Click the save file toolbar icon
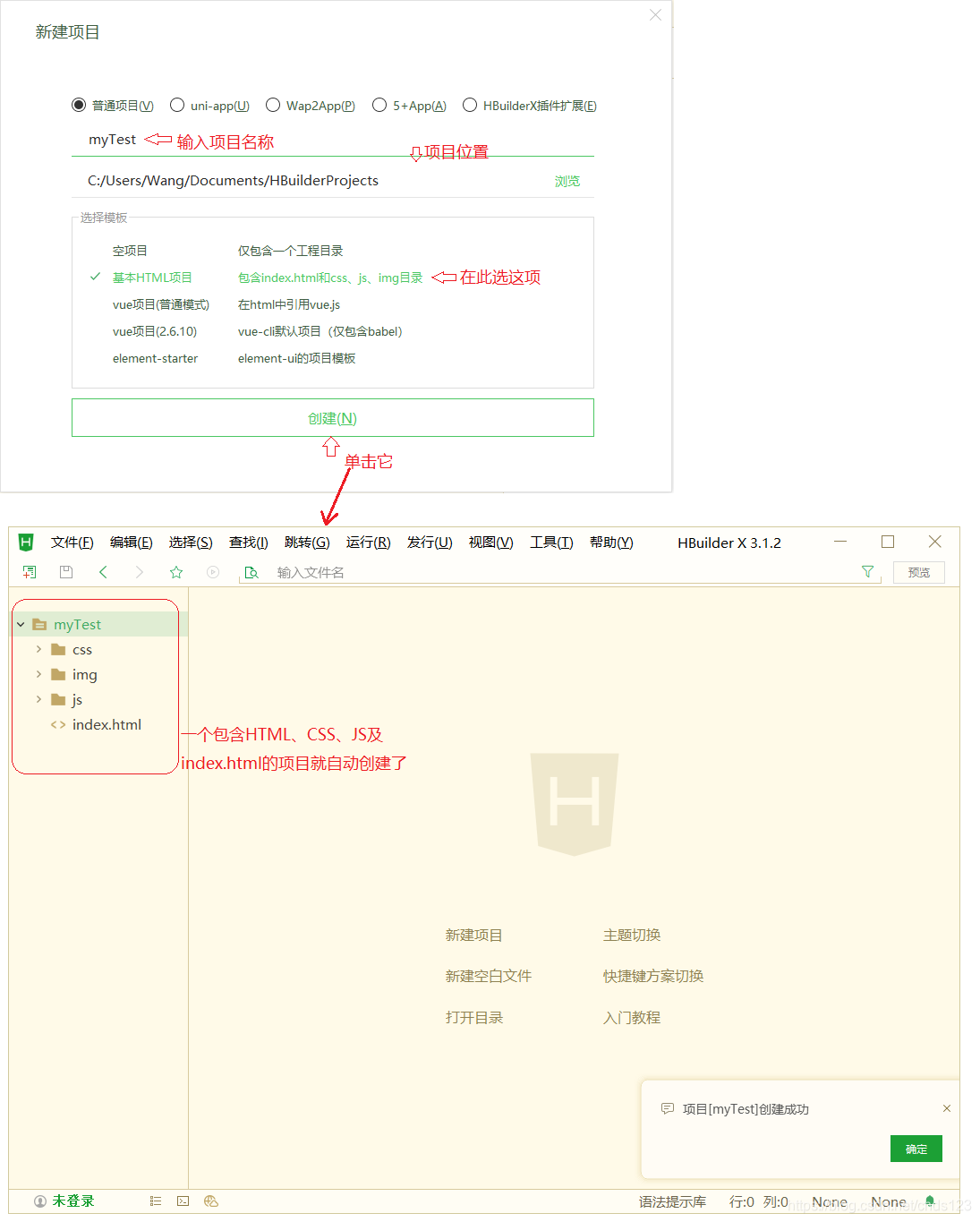This screenshot has height=1222, width=980. point(66,572)
